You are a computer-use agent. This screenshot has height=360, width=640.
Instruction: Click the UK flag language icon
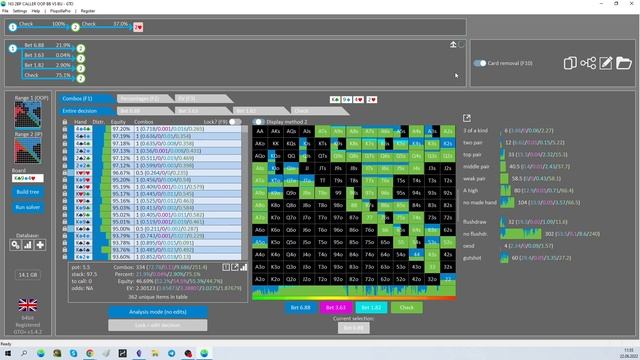point(28,305)
